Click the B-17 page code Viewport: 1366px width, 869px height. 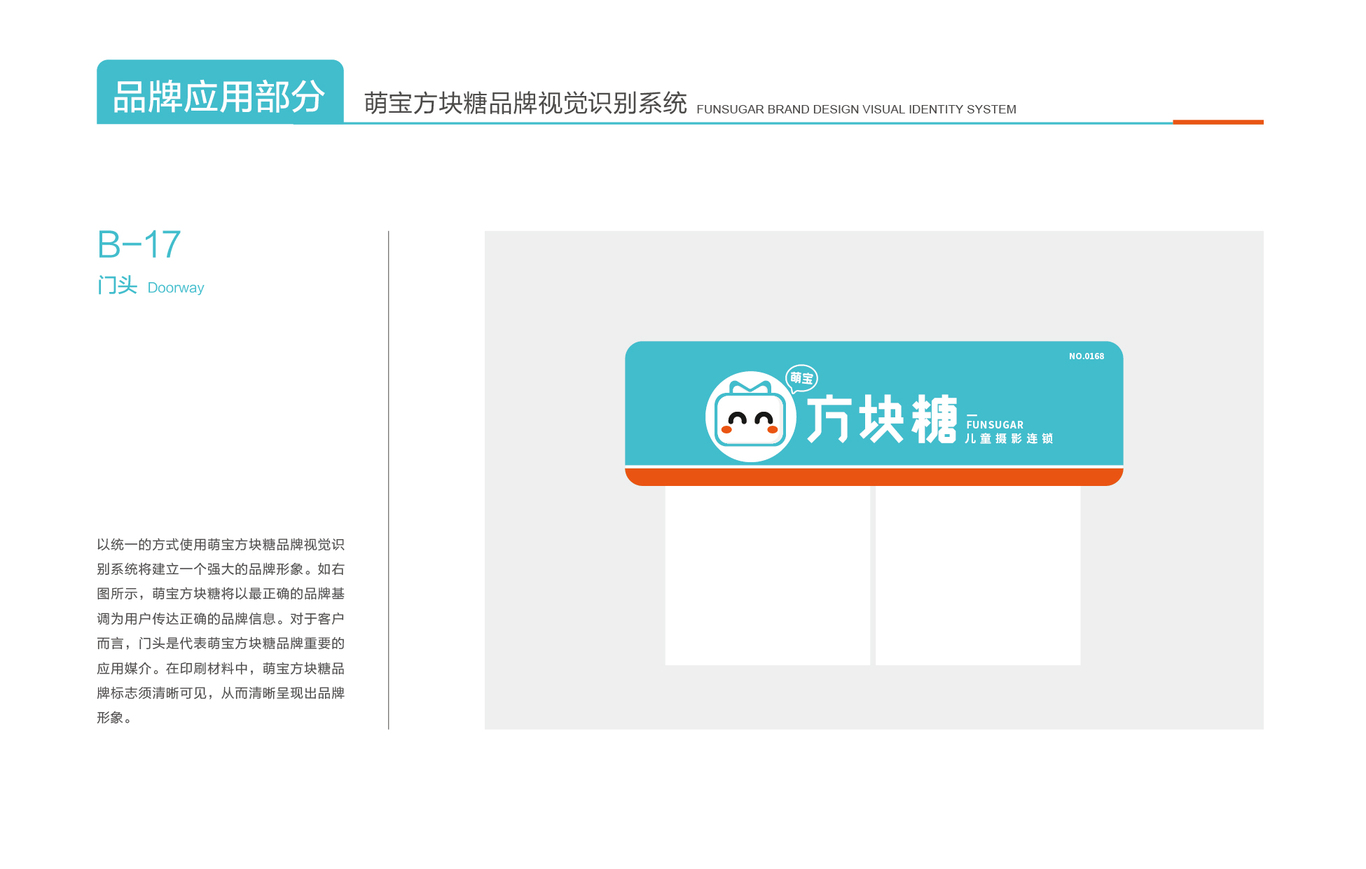[139, 245]
